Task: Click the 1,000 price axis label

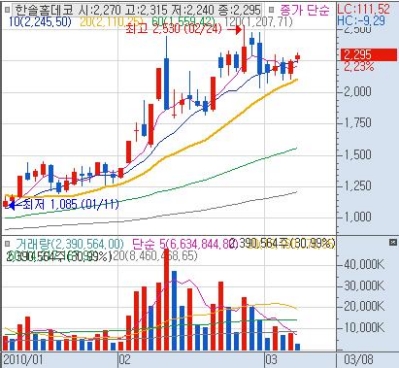Action: point(357,217)
